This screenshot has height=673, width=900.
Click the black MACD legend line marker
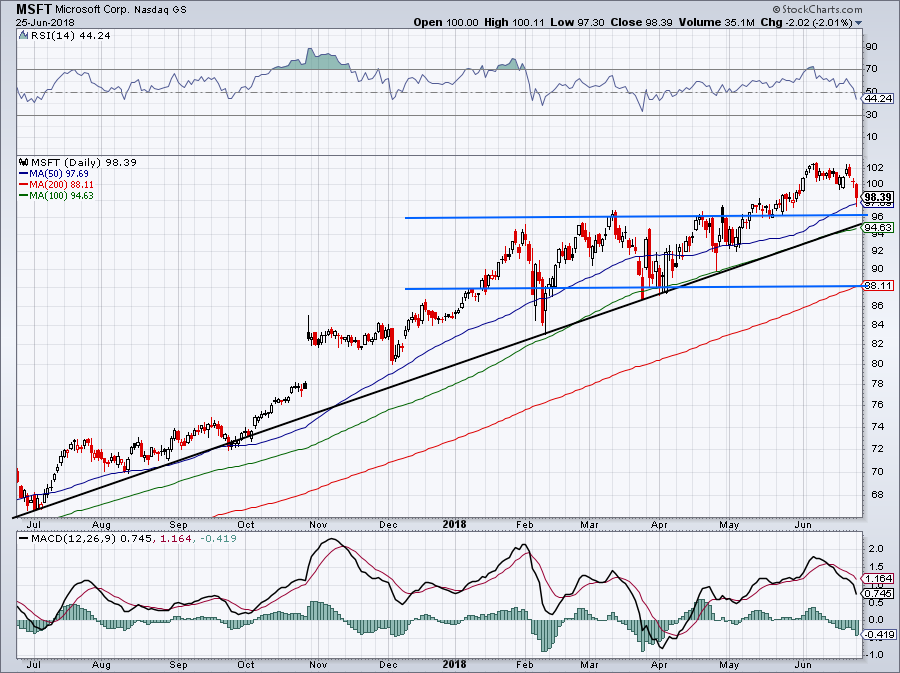pos(24,539)
